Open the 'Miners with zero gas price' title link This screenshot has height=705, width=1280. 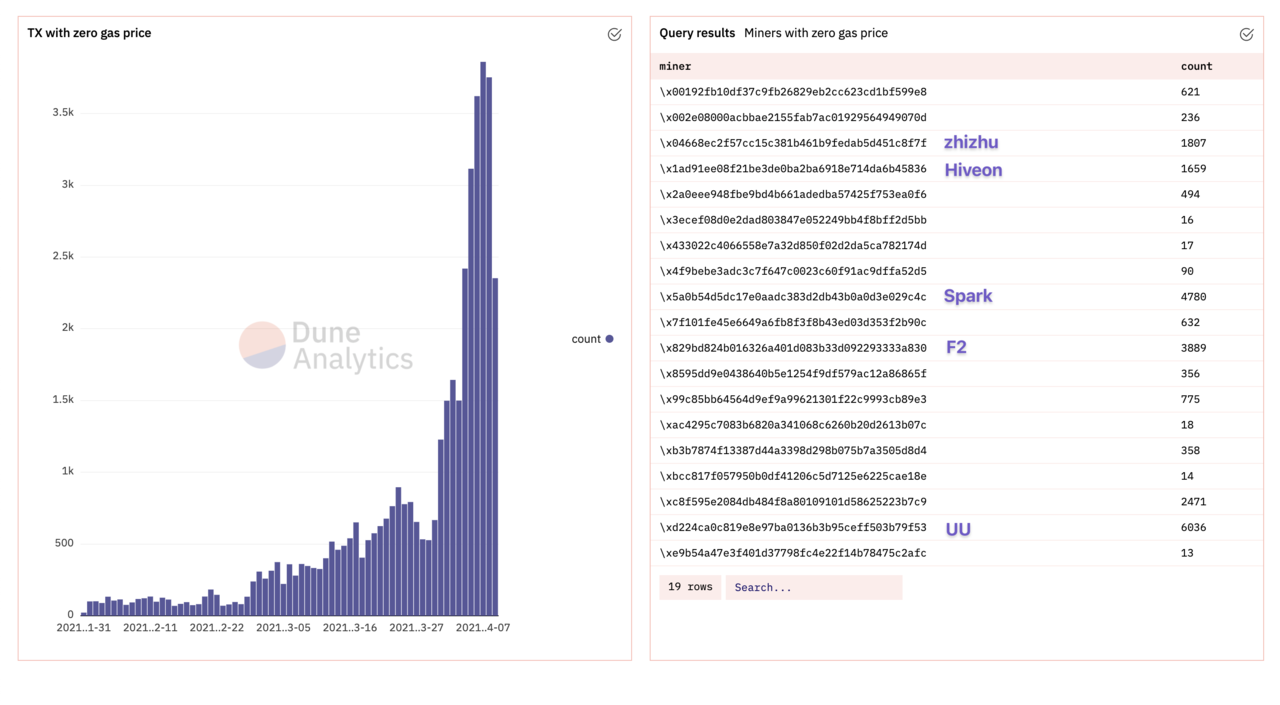click(815, 33)
